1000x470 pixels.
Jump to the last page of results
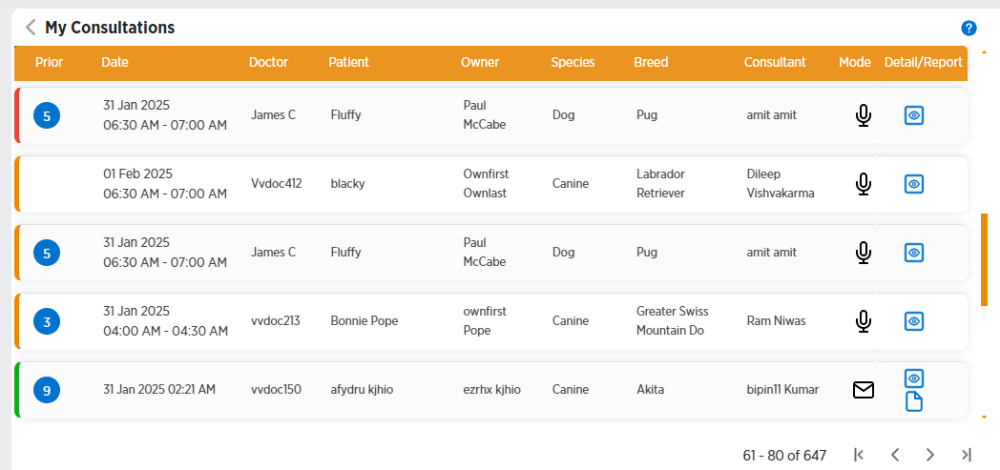(x=966, y=455)
